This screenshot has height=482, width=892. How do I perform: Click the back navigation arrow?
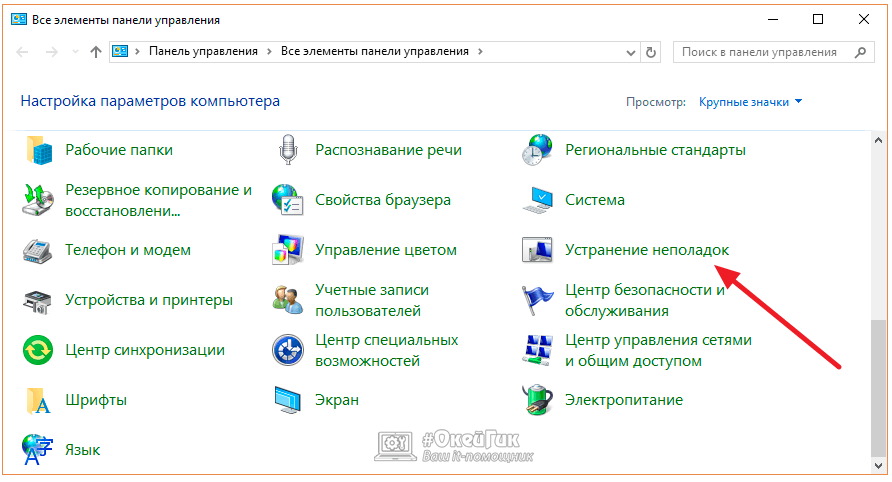point(22,52)
